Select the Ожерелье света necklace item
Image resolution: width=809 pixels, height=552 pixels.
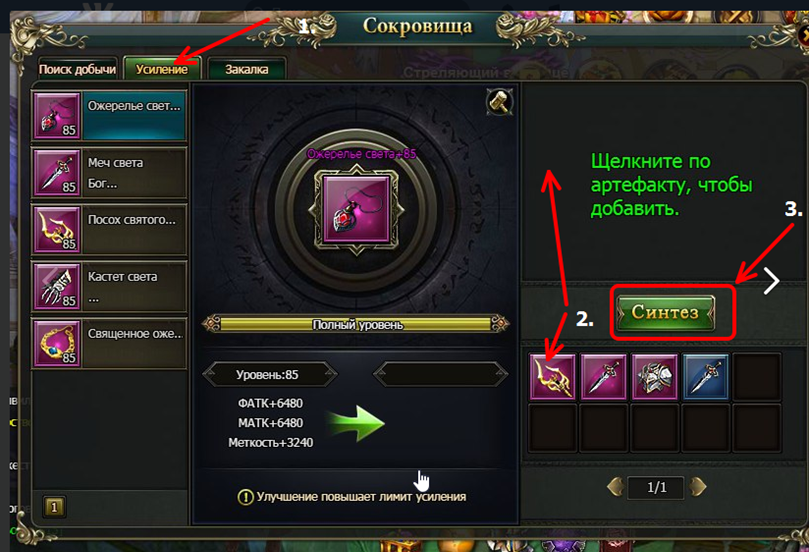point(109,116)
